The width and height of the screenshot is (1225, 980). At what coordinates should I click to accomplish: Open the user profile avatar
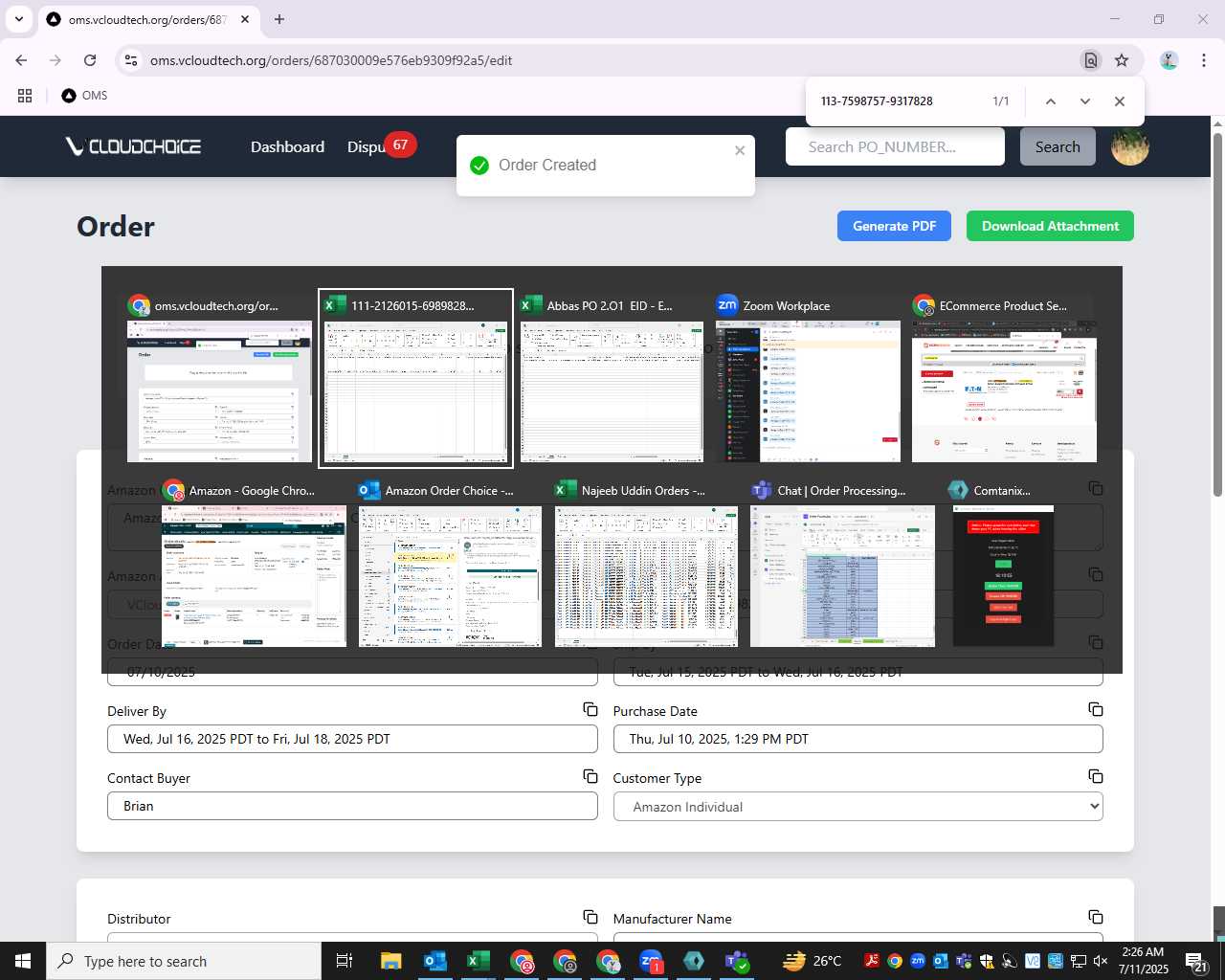1129,146
